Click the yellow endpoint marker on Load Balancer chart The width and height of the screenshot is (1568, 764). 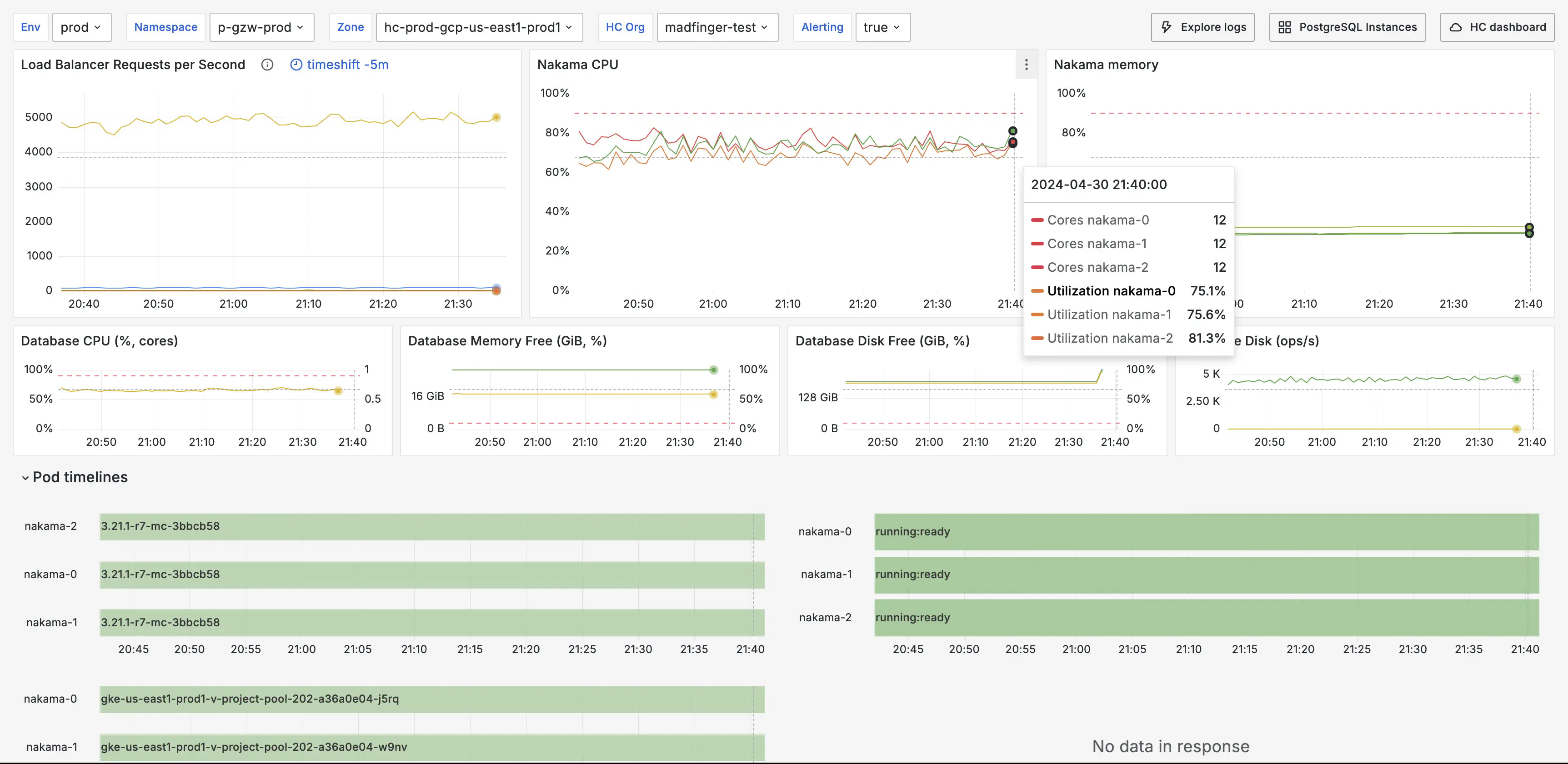[496, 117]
